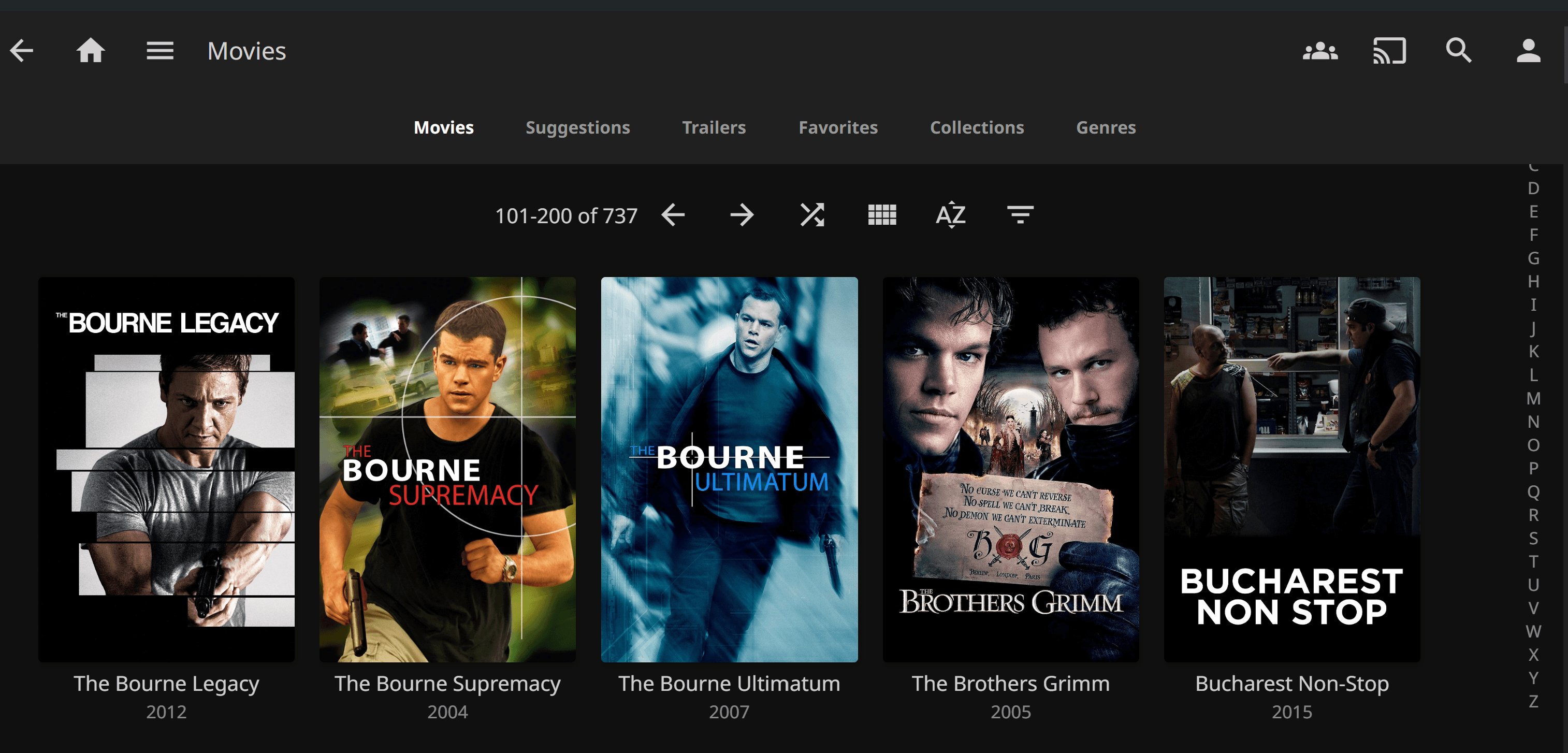Shuffle the movie library
The height and width of the screenshot is (753, 1568).
click(812, 215)
